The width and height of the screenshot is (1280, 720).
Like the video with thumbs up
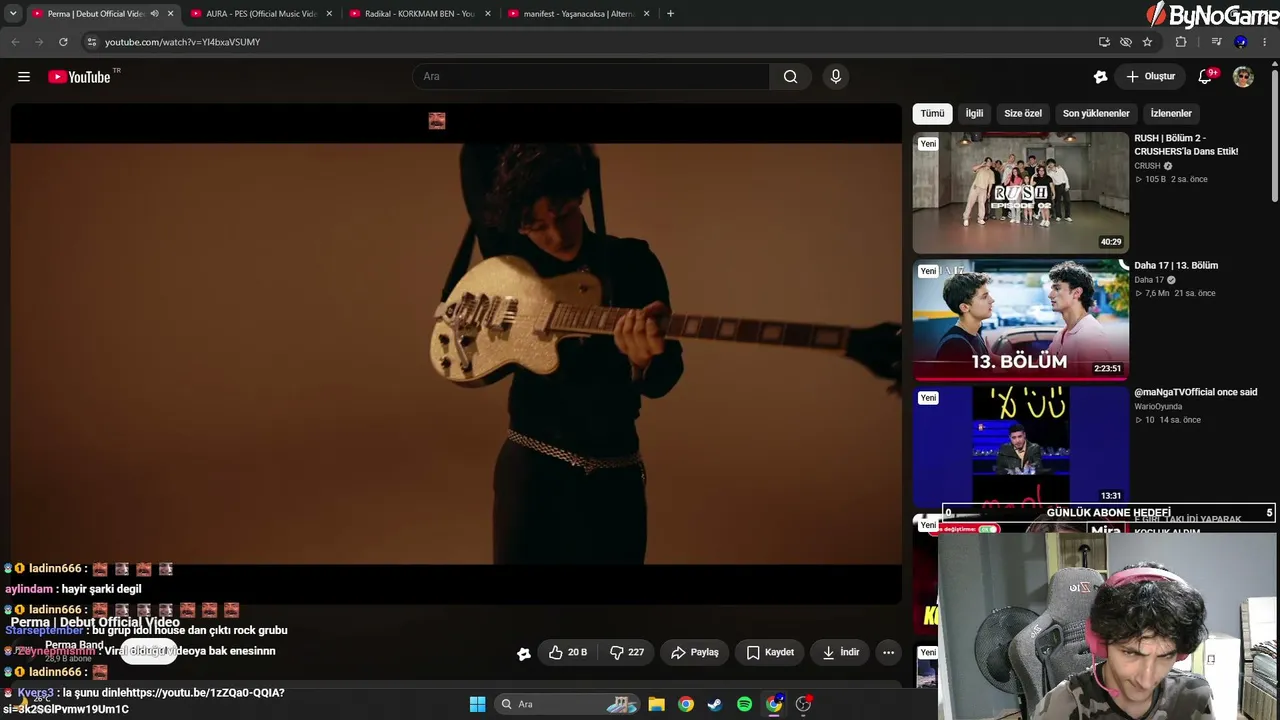point(568,652)
